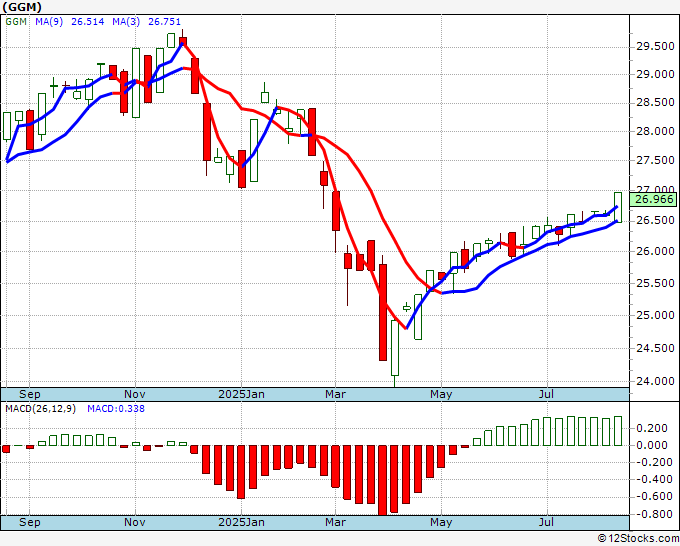This screenshot has height=546, width=680.
Task: Click the 24.000 price axis label
Action: (655, 381)
